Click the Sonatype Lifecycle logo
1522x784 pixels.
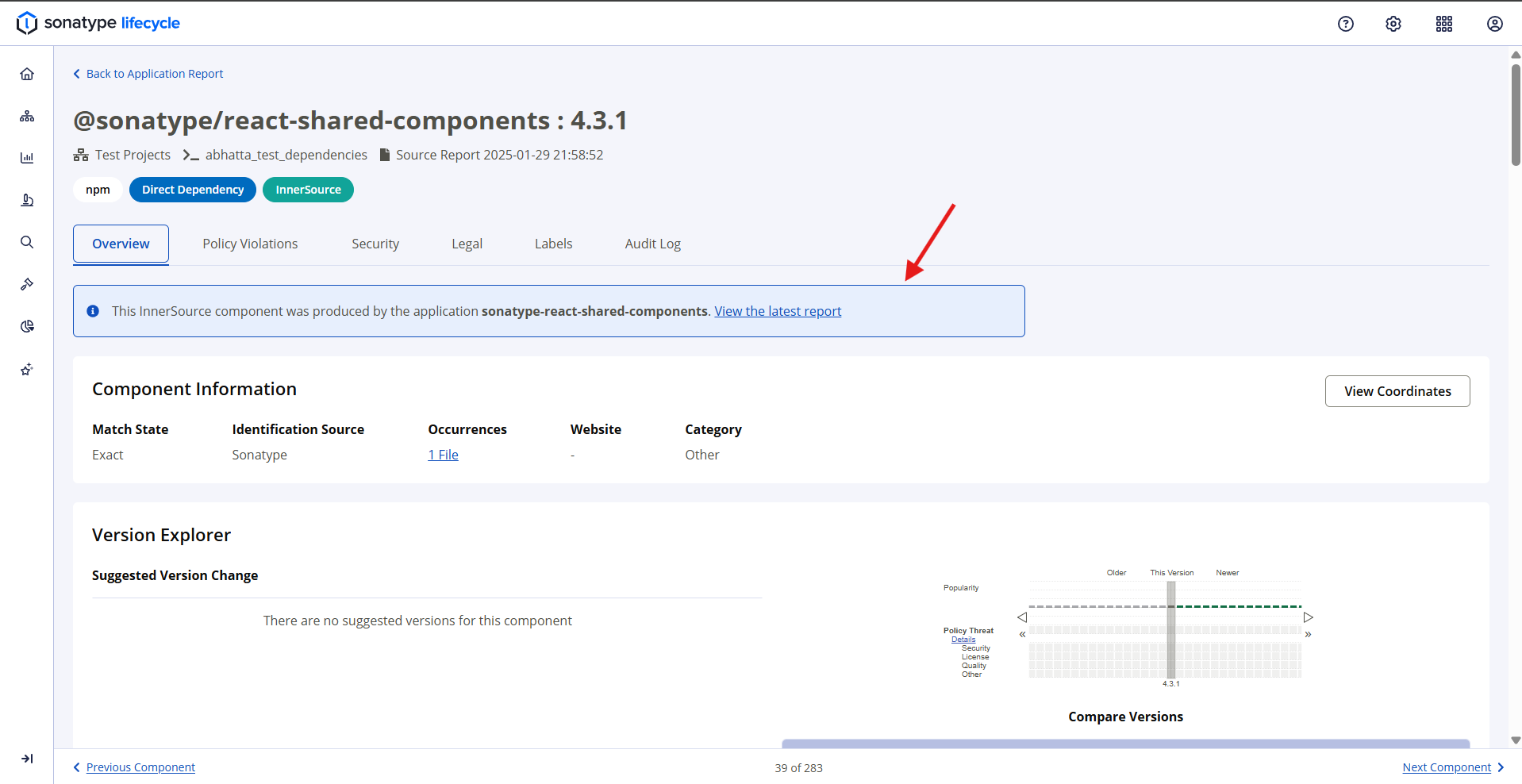coord(98,23)
